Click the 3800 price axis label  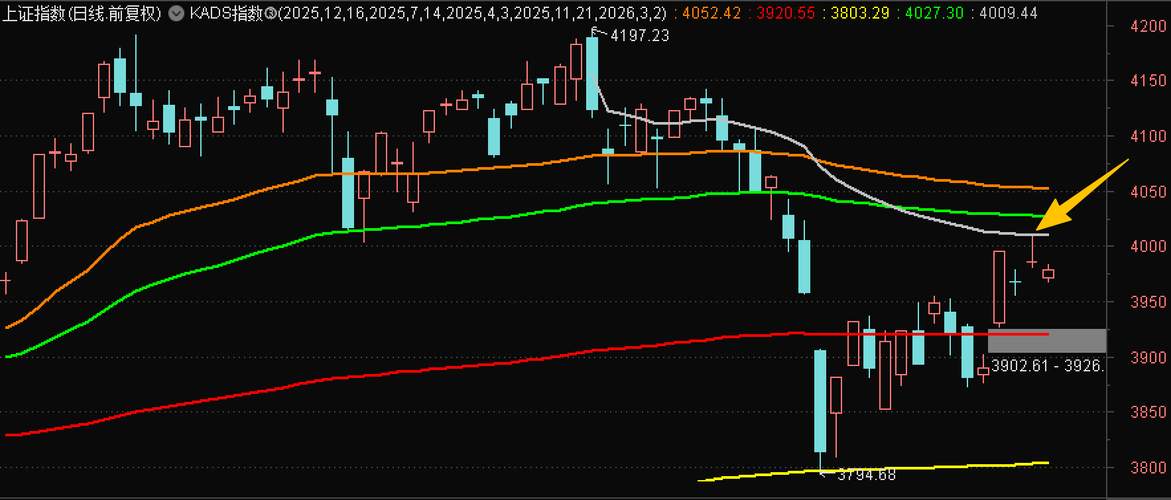[1146, 468]
